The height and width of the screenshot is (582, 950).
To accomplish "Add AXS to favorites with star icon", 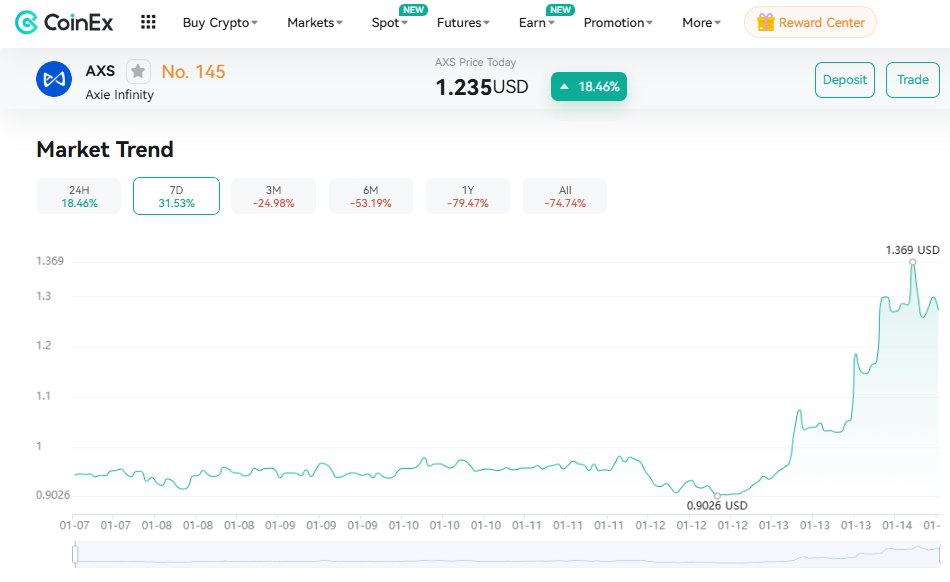I will 138,71.
